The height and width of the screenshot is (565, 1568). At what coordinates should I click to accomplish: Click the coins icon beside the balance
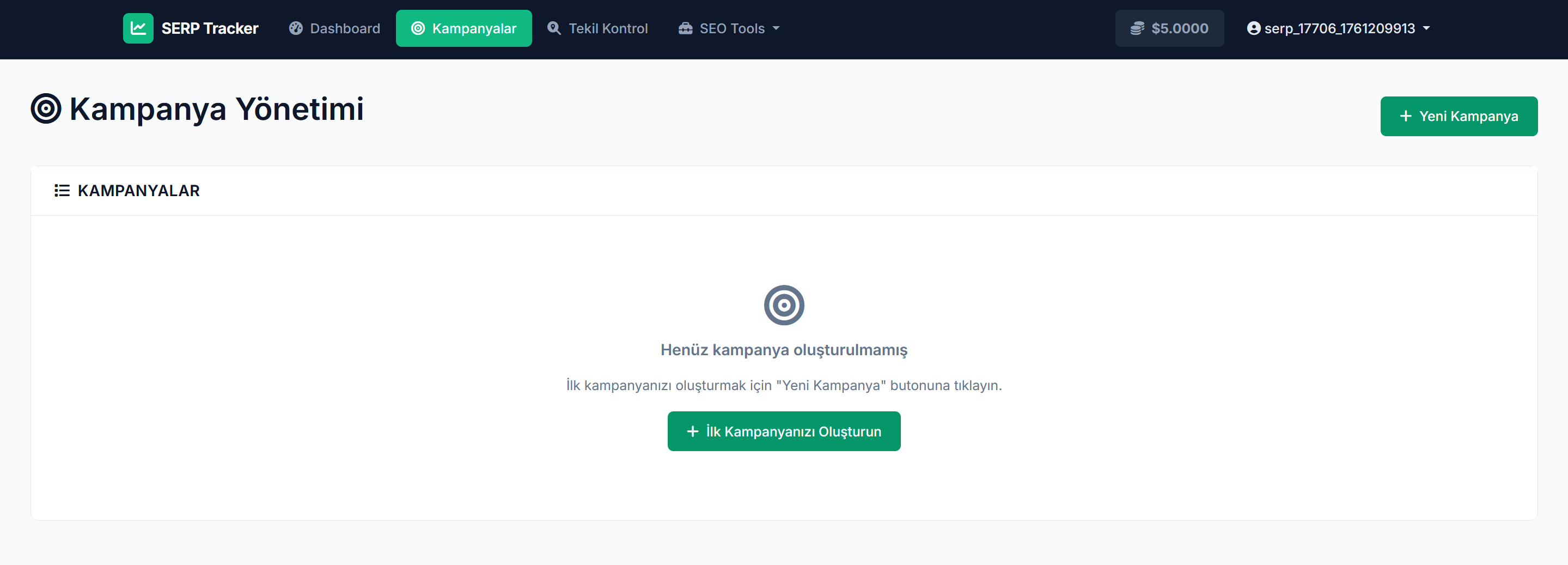click(x=1137, y=29)
